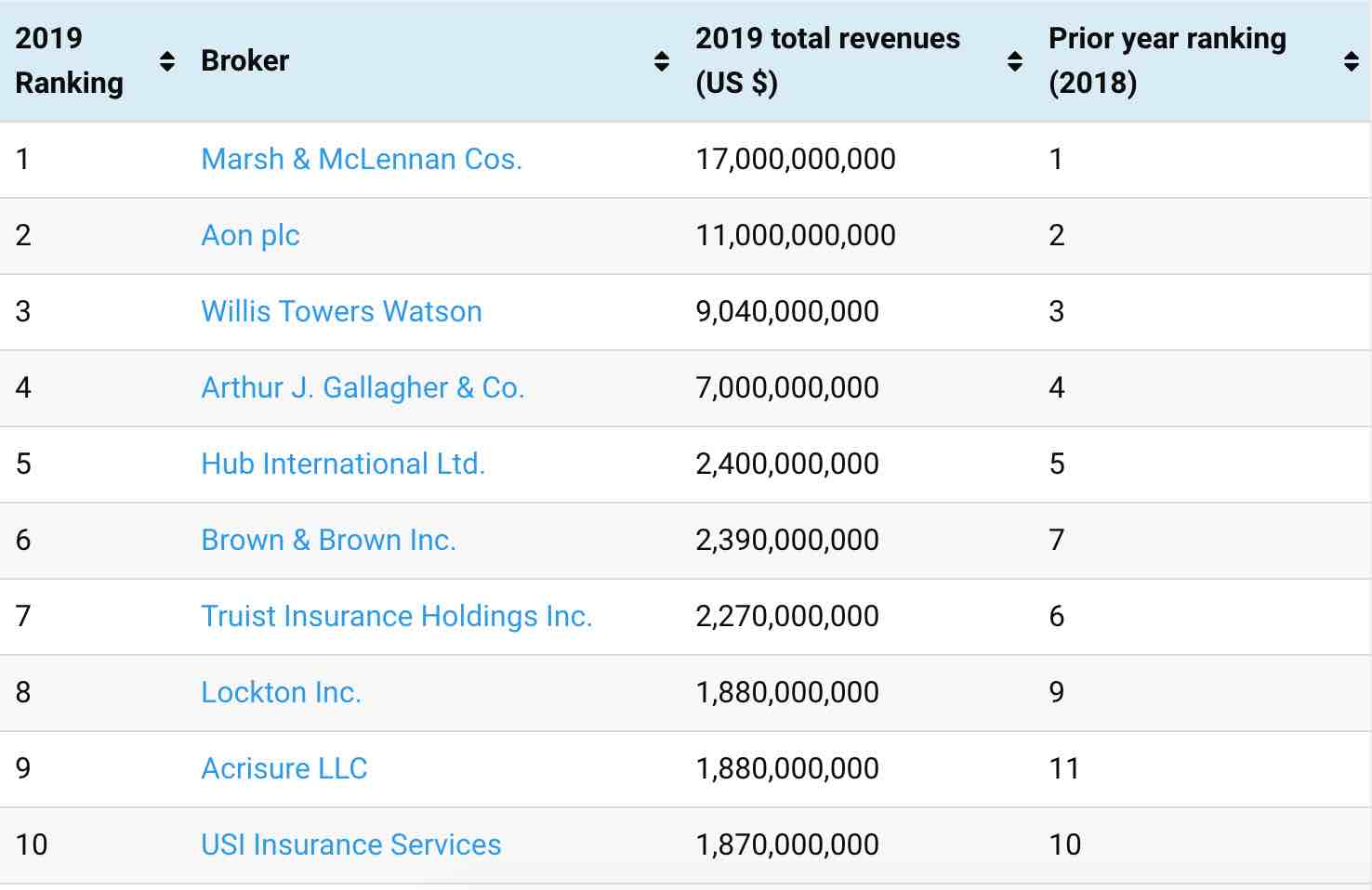Open Brown & Brown Inc. link

click(328, 540)
